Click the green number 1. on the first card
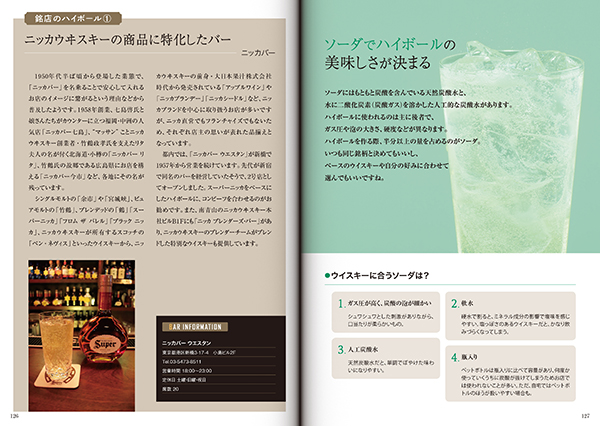The width and height of the screenshot is (600, 426). pos(341,304)
